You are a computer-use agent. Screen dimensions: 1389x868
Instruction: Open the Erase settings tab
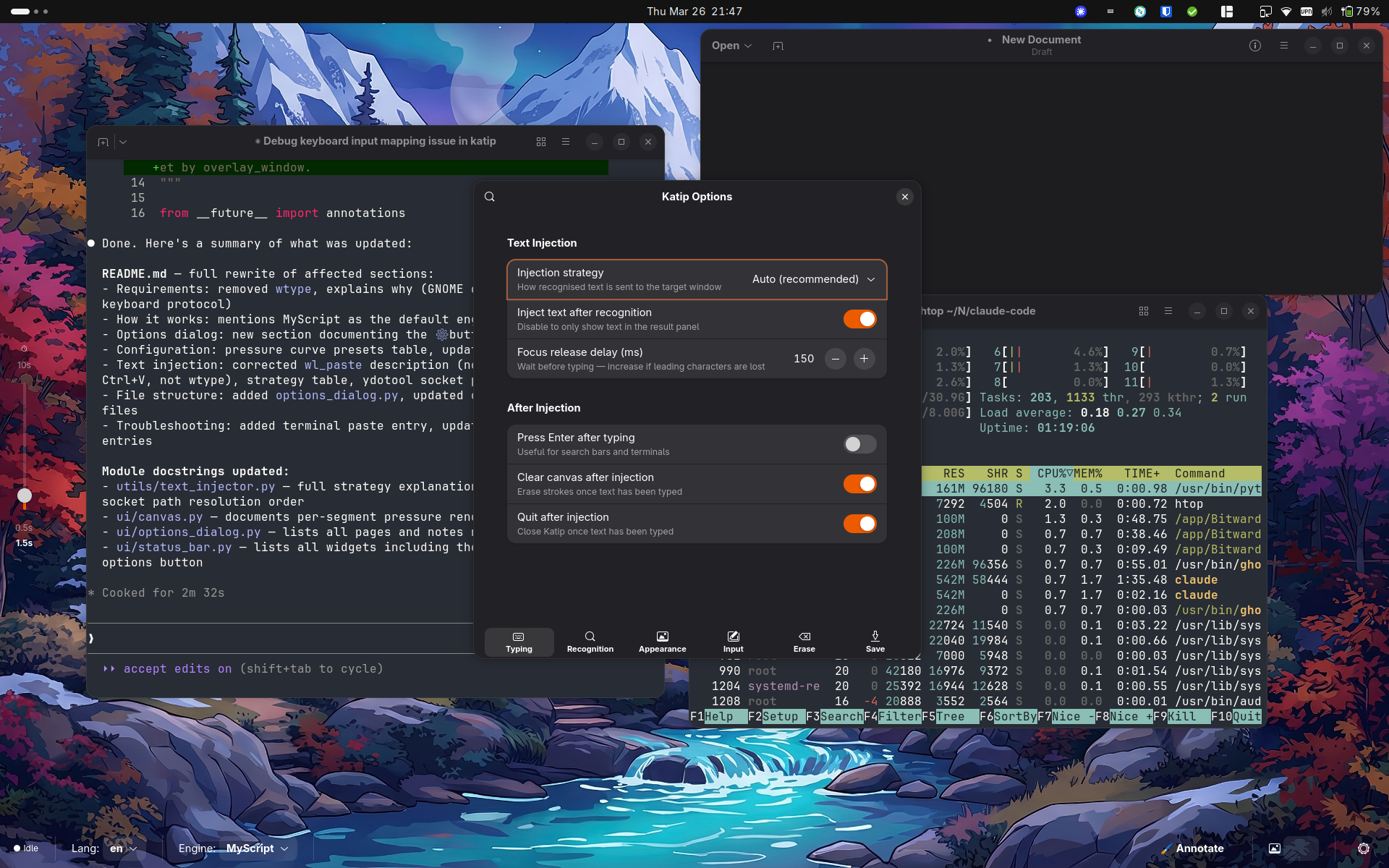pos(804,642)
